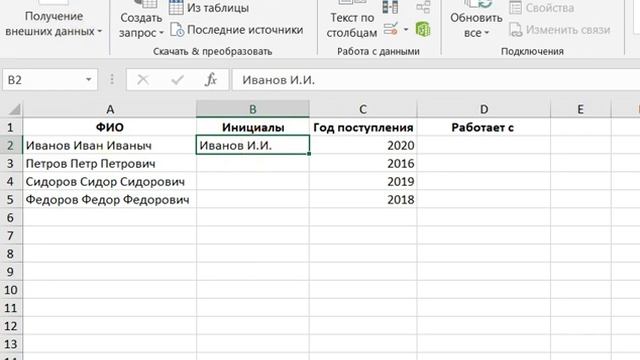
Task: Expand the Name Box dropdown arrow
Action: coord(89,80)
